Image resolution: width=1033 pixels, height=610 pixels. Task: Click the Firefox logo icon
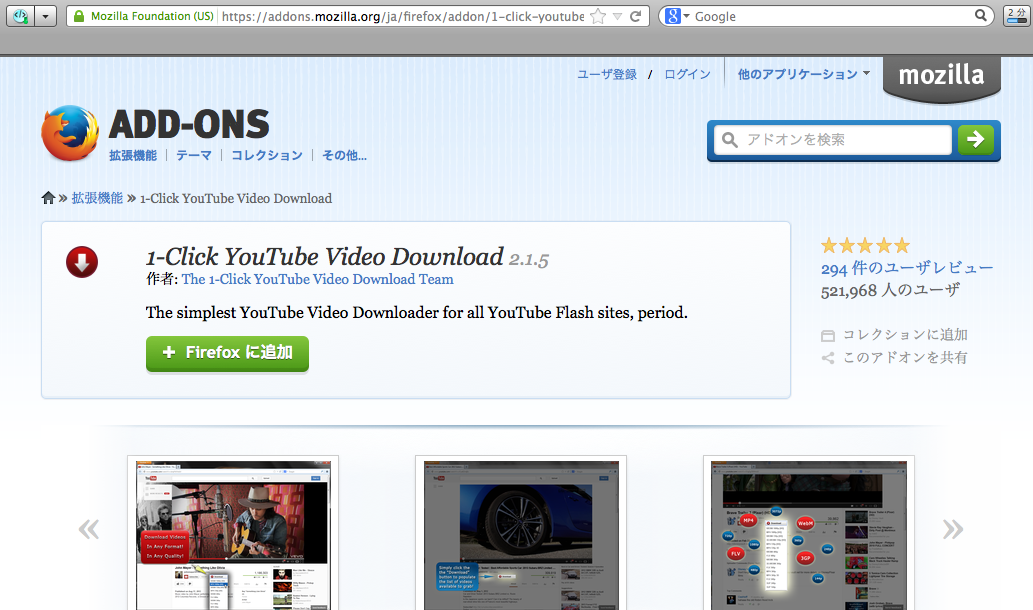point(70,133)
